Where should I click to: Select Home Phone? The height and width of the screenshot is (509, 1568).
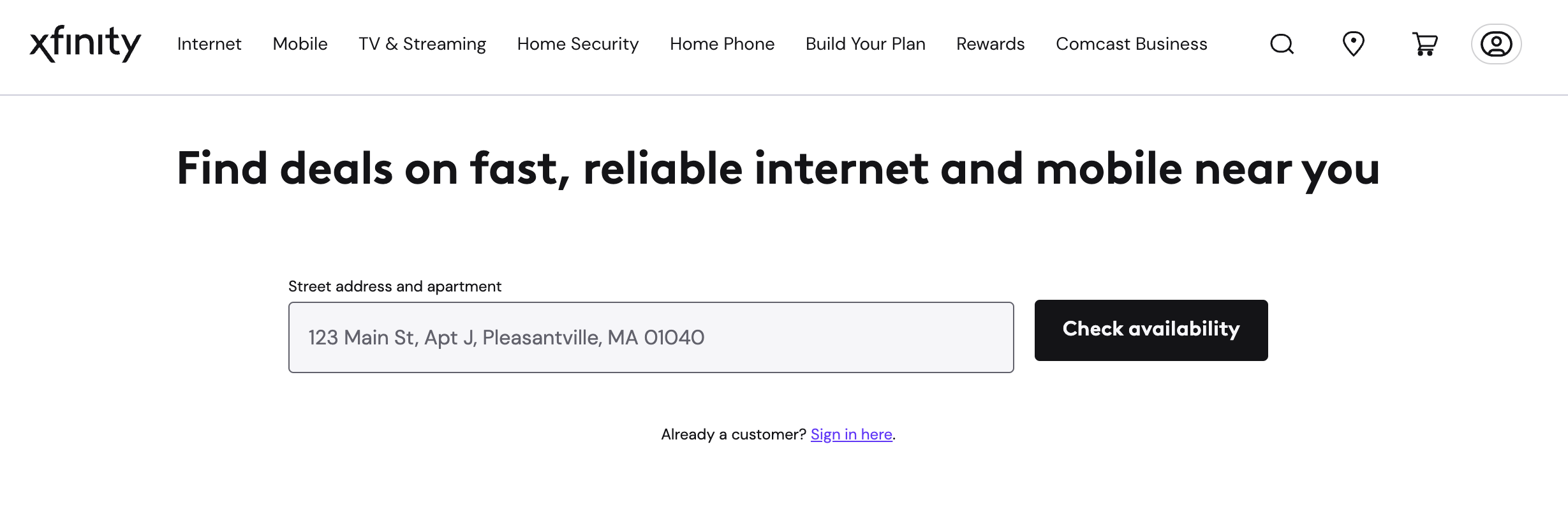[x=721, y=44]
